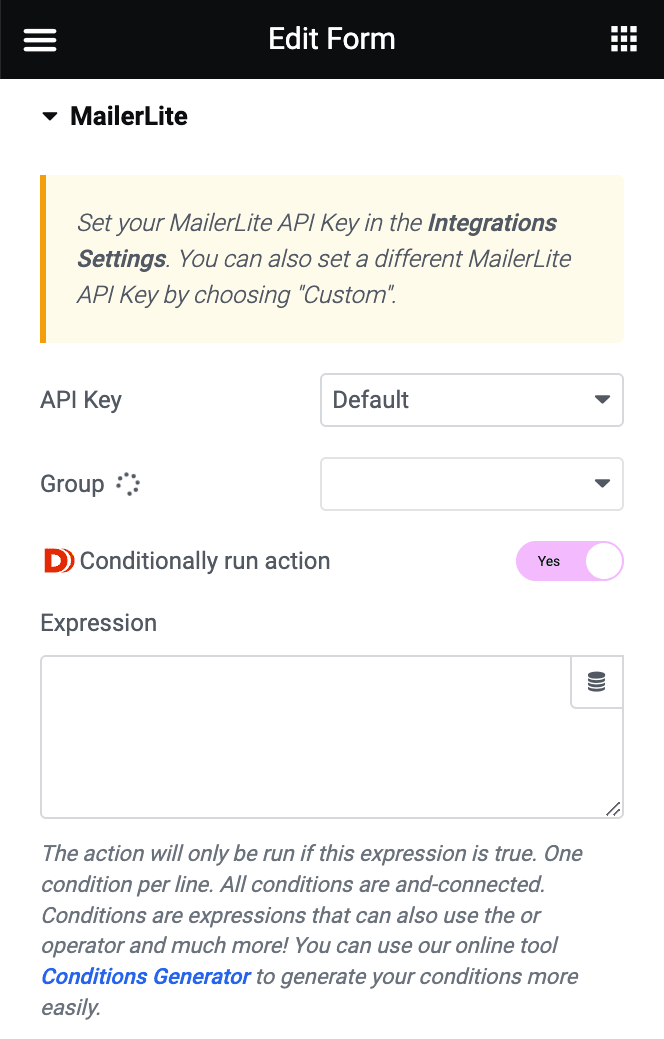This screenshot has height=1039, width=664.
Task: Open the API Key dropdown
Action: coord(471,399)
